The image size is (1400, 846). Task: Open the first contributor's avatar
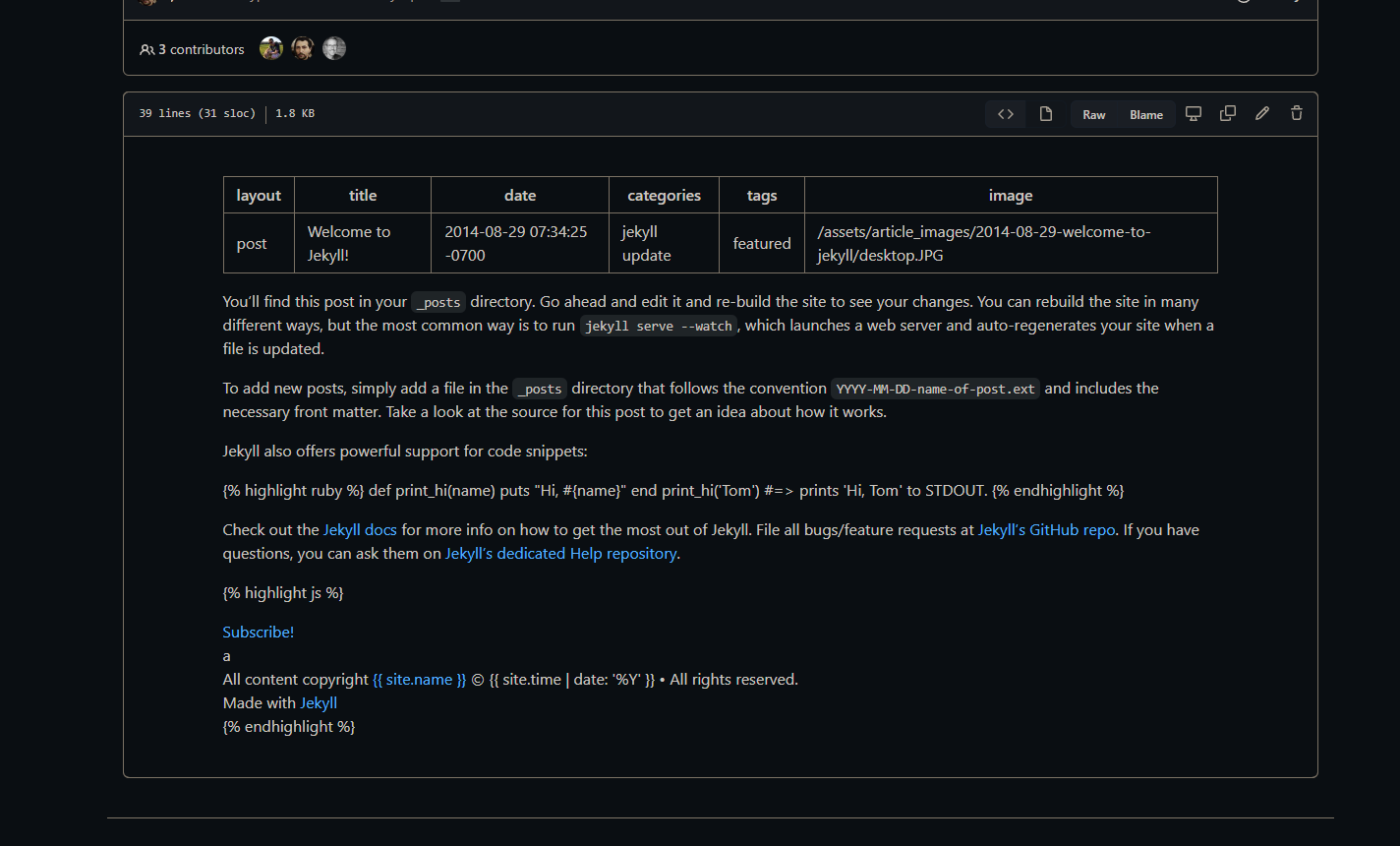(x=271, y=48)
